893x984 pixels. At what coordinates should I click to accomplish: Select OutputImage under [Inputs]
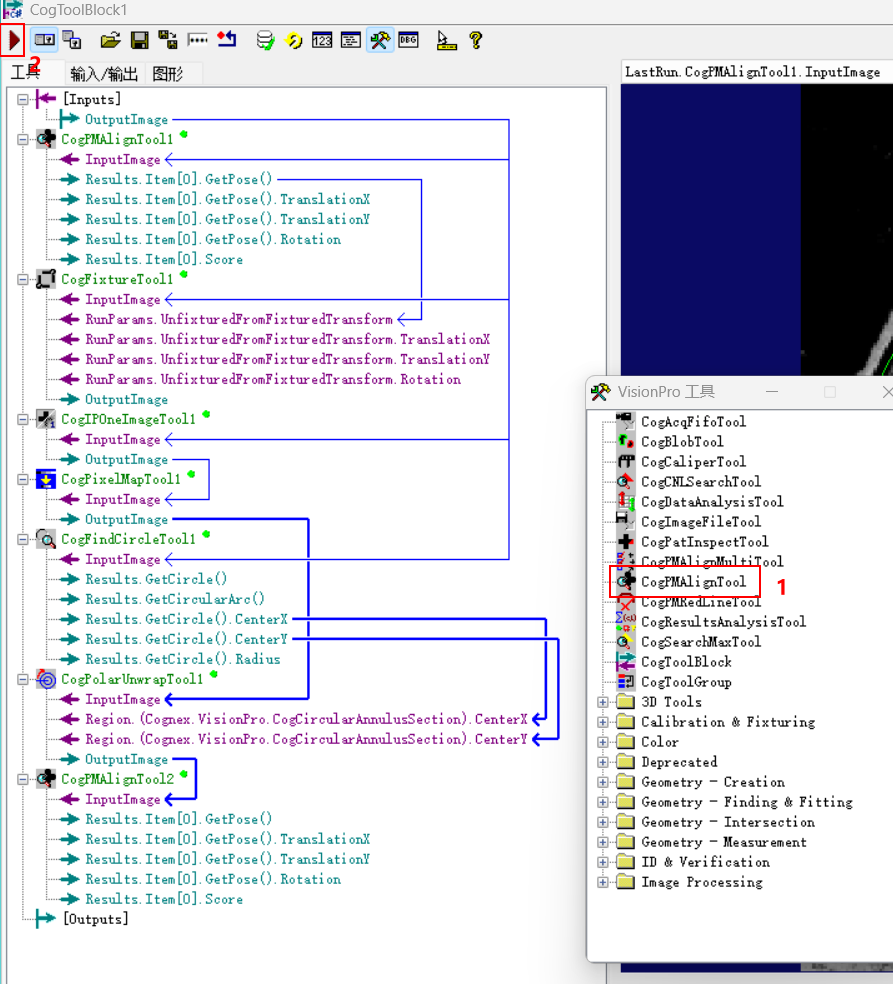coord(126,119)
